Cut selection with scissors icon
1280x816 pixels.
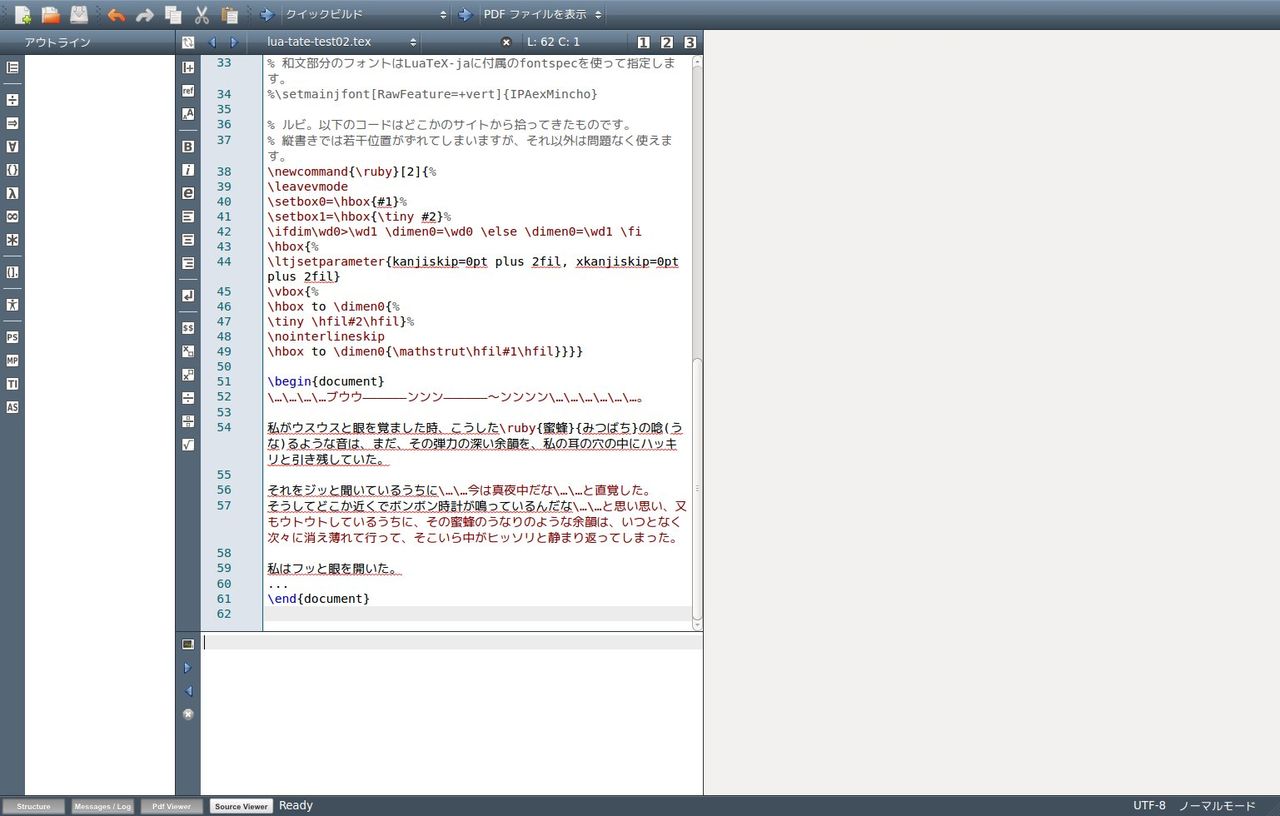(201, 15)
